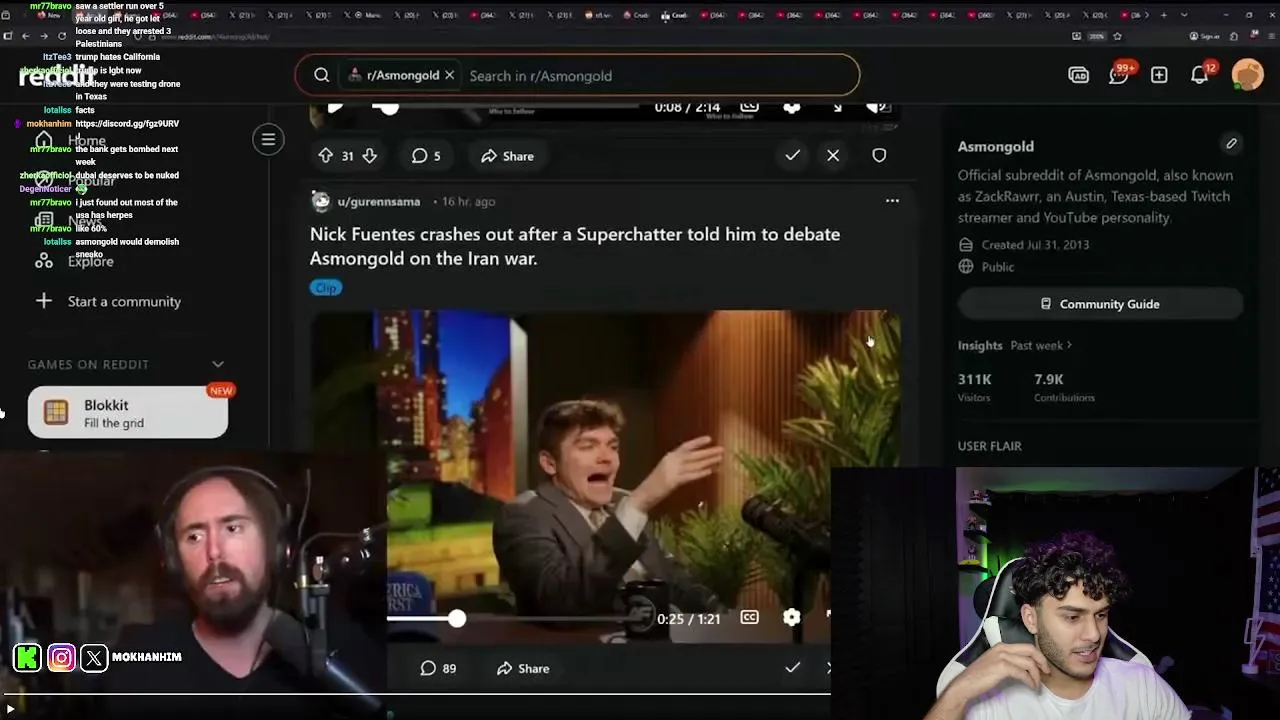Click the Clip flair tag
Image resolution: width=1280 pixels, height=720 pixels.
coord(326,288)
